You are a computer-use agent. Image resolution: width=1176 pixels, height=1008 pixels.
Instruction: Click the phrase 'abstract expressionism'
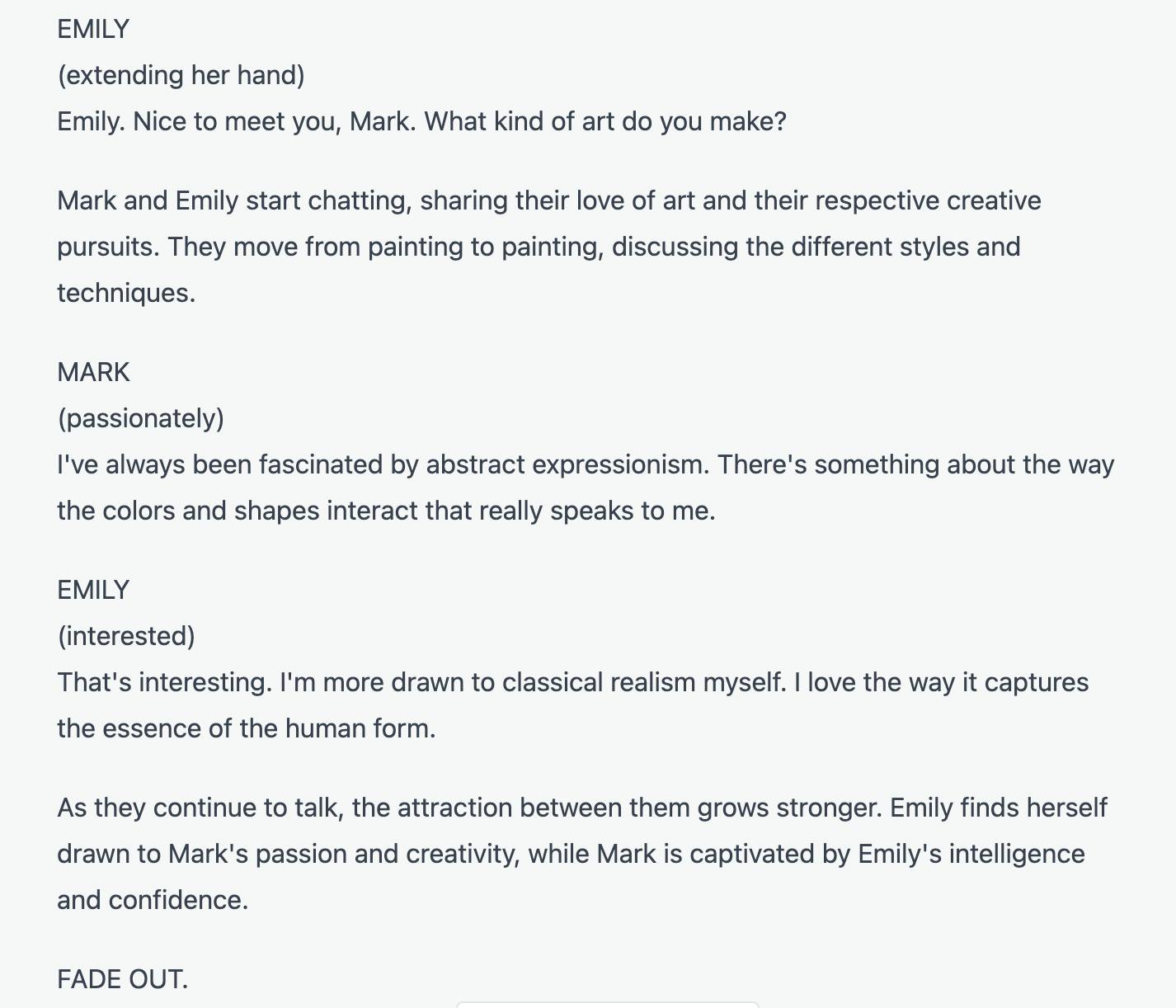(567, 464)
